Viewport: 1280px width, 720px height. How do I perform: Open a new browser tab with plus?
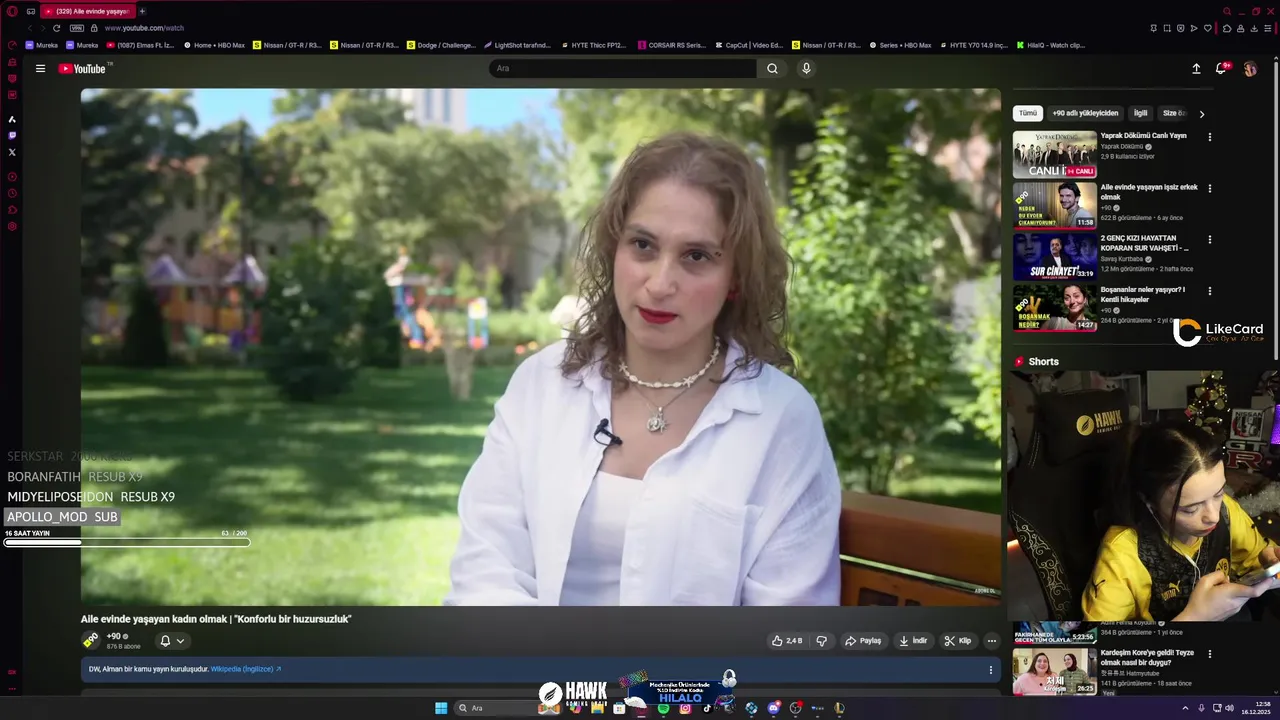(142, 11)
